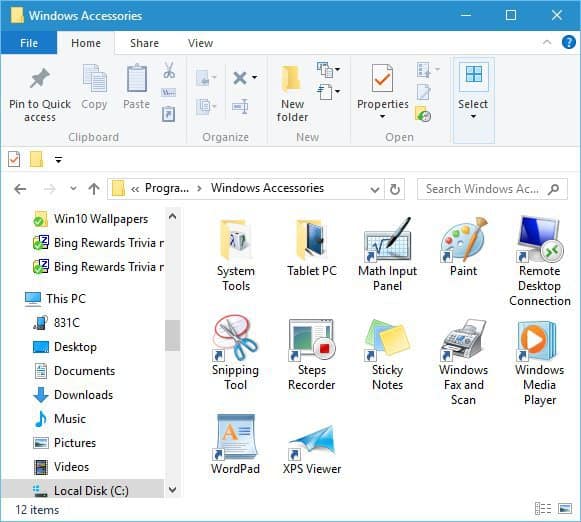Switch to Large icons view in status bar

pyautogui.click(x=565, y=509)
